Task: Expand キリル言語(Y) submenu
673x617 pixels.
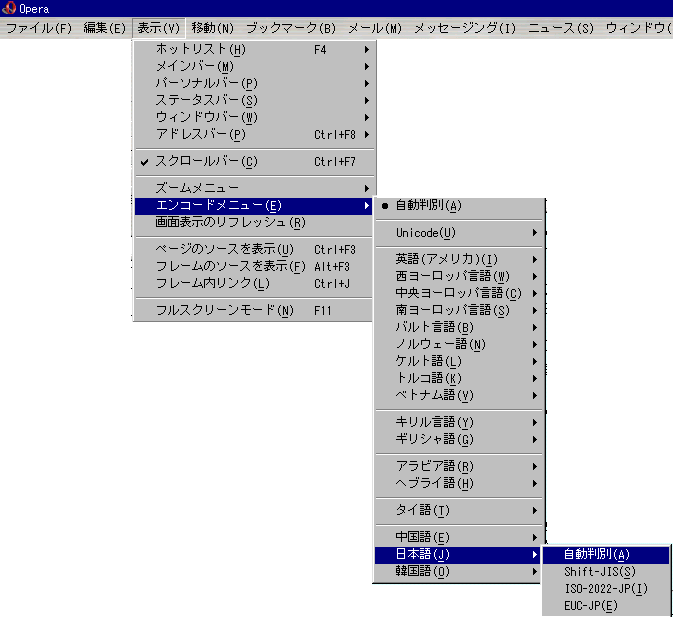Action: click(x=458, y=423)
